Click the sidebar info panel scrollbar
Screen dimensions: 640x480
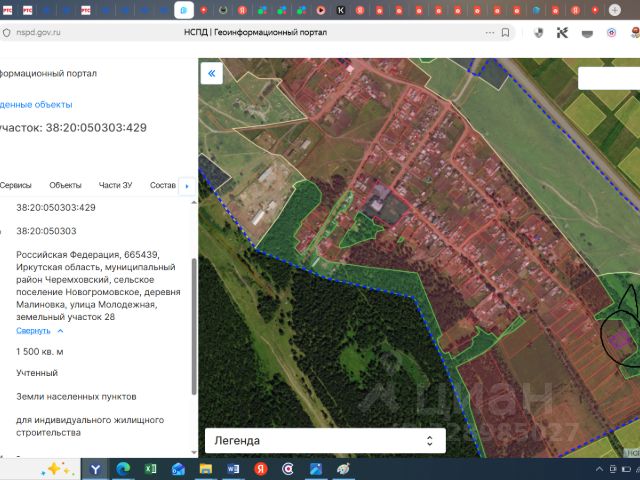point(194,327)
